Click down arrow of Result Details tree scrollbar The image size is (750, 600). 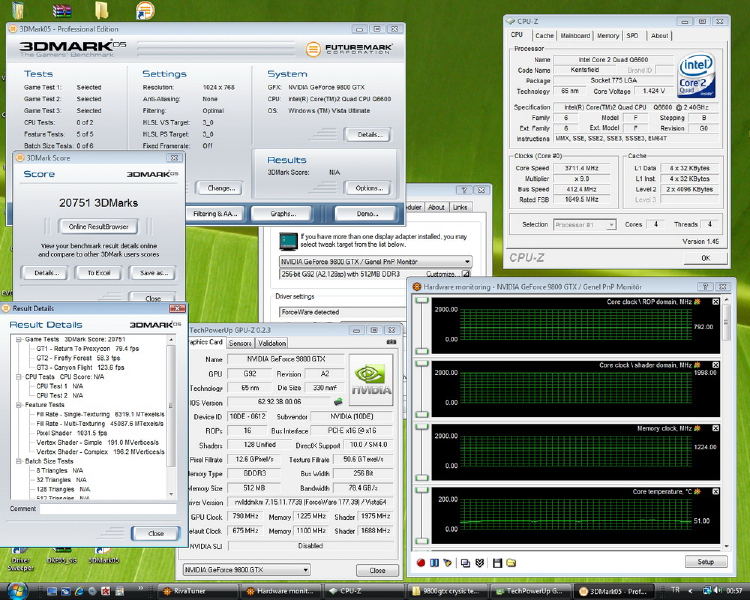(x=171, y=494)
